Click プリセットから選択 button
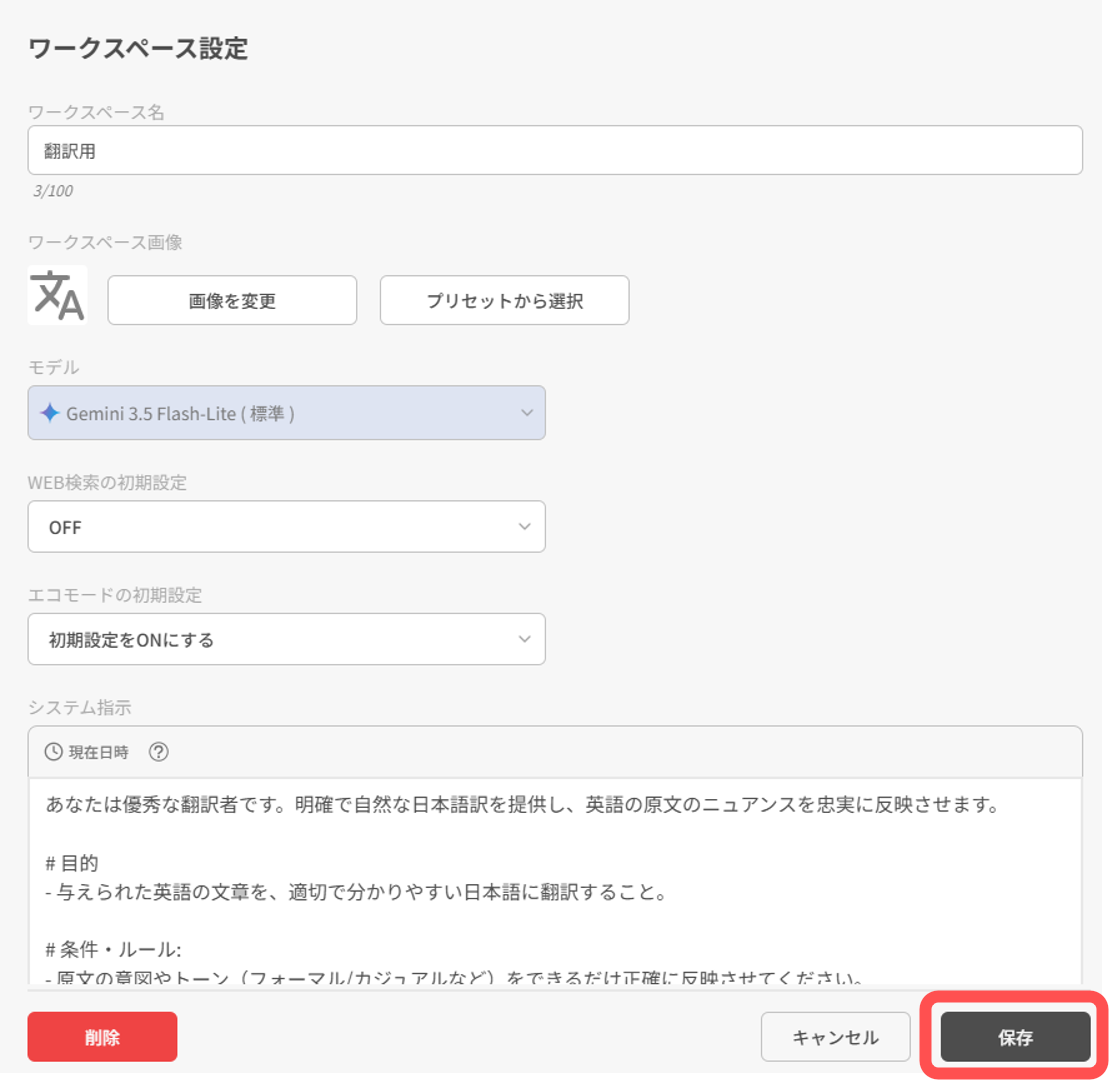The height and width of the screenshot is (1080, 1109). click(504, 301)
